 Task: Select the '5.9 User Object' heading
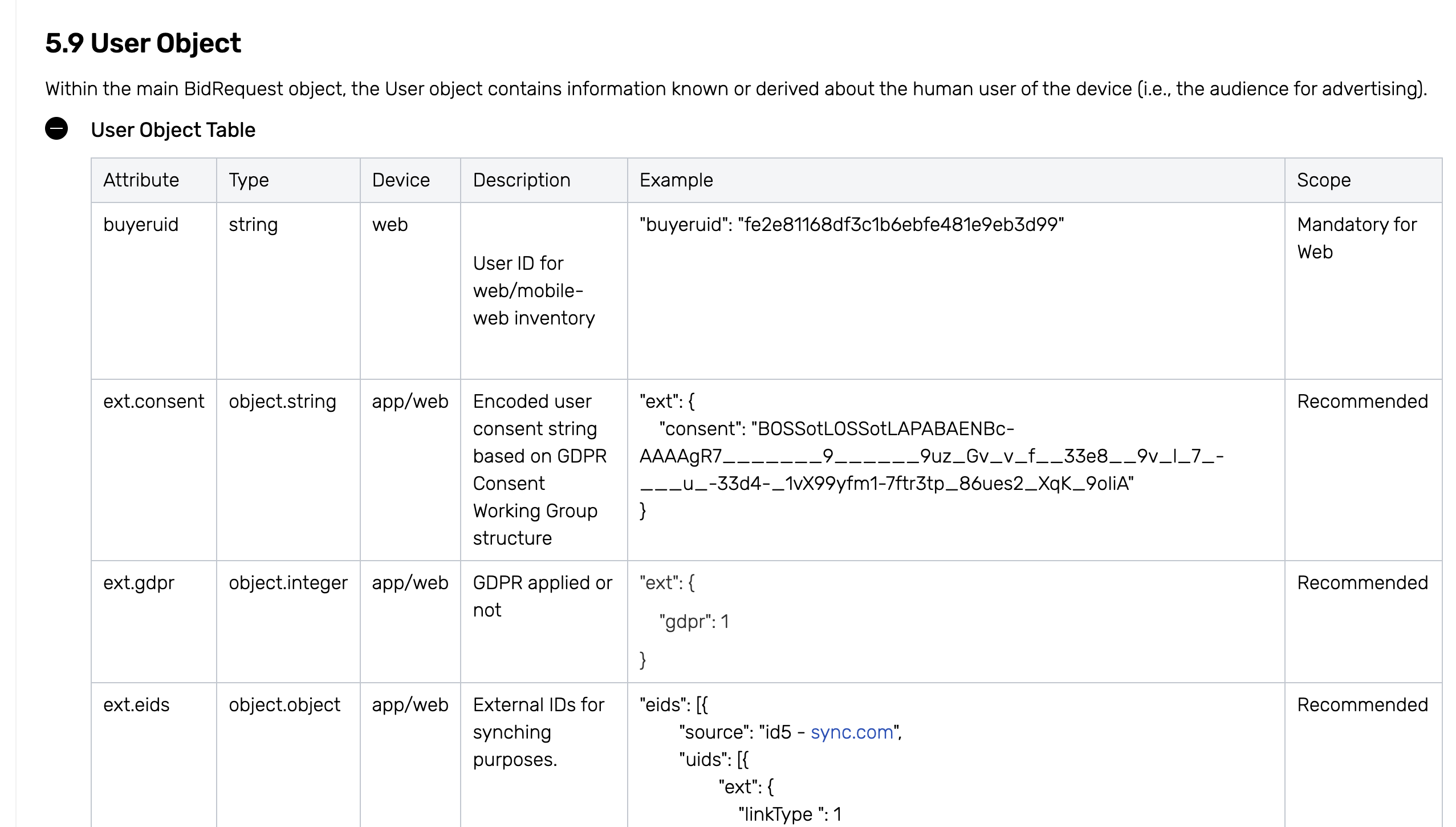point(143,43)
